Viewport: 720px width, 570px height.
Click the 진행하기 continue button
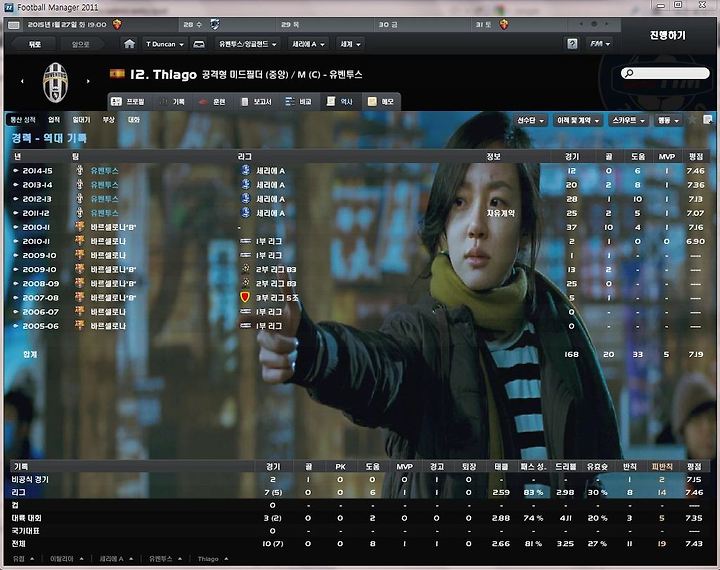click(x=667, y=35)
